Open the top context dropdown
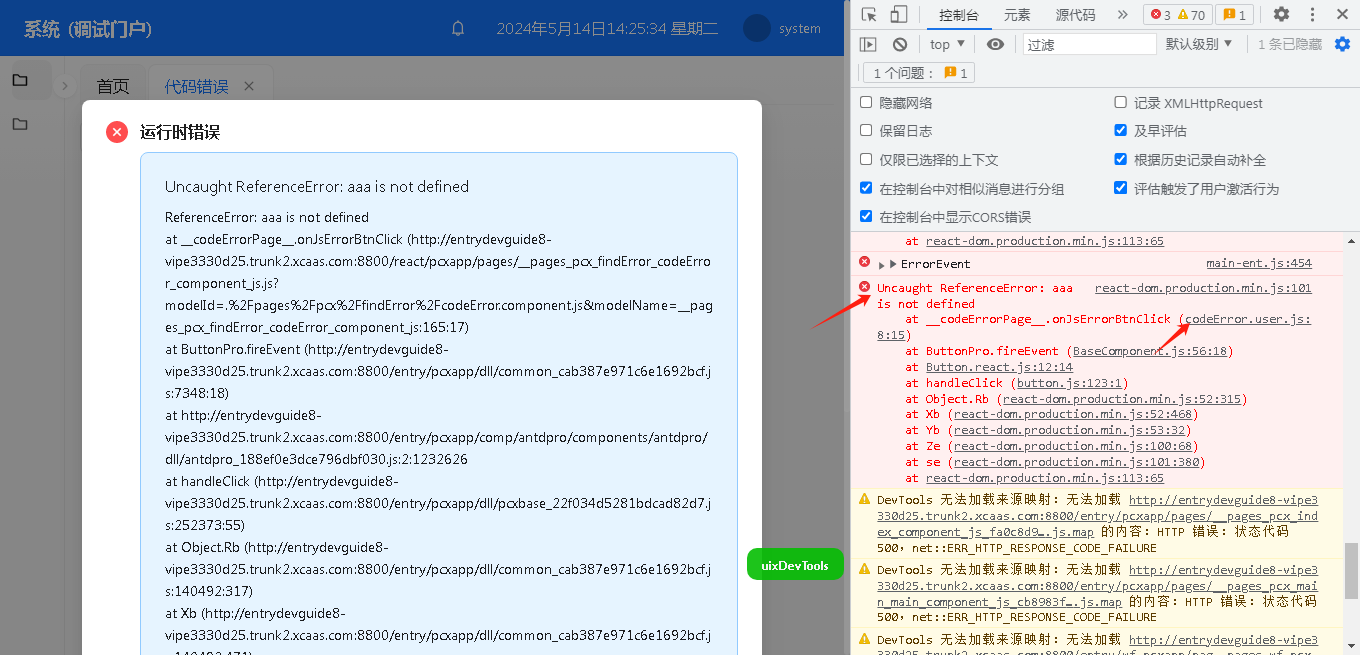 (947, 44)
